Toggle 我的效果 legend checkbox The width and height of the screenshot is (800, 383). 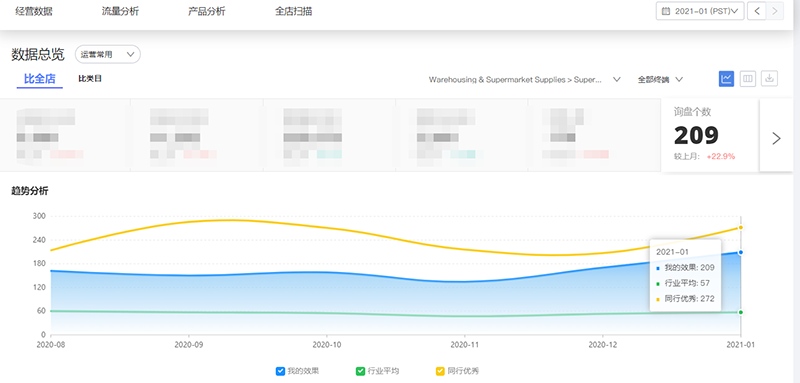(280, 371)
